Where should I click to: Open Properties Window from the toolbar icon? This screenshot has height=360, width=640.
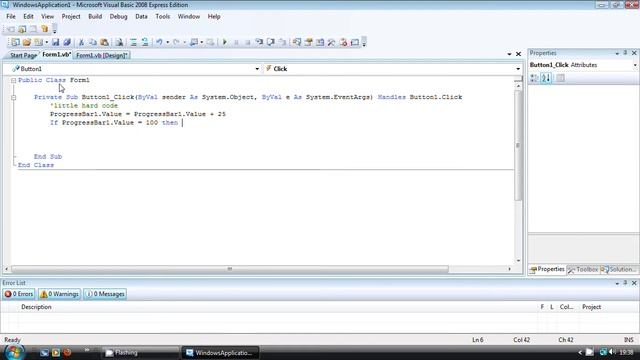coord(309,42)
